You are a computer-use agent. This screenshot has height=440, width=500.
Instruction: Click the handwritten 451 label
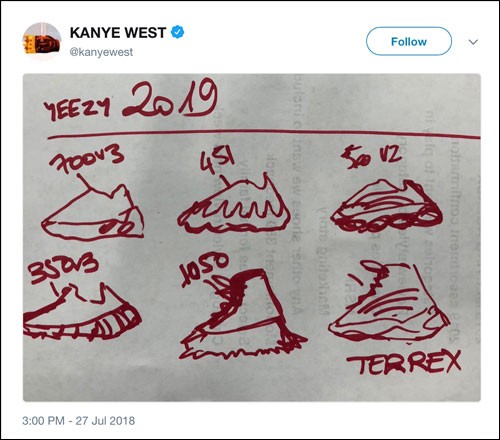217,162
